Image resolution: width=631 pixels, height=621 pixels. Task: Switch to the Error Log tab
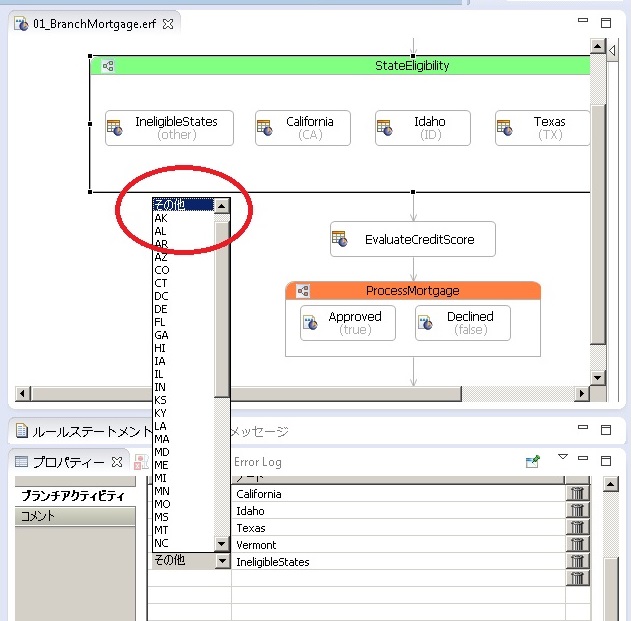pos(258,462)
